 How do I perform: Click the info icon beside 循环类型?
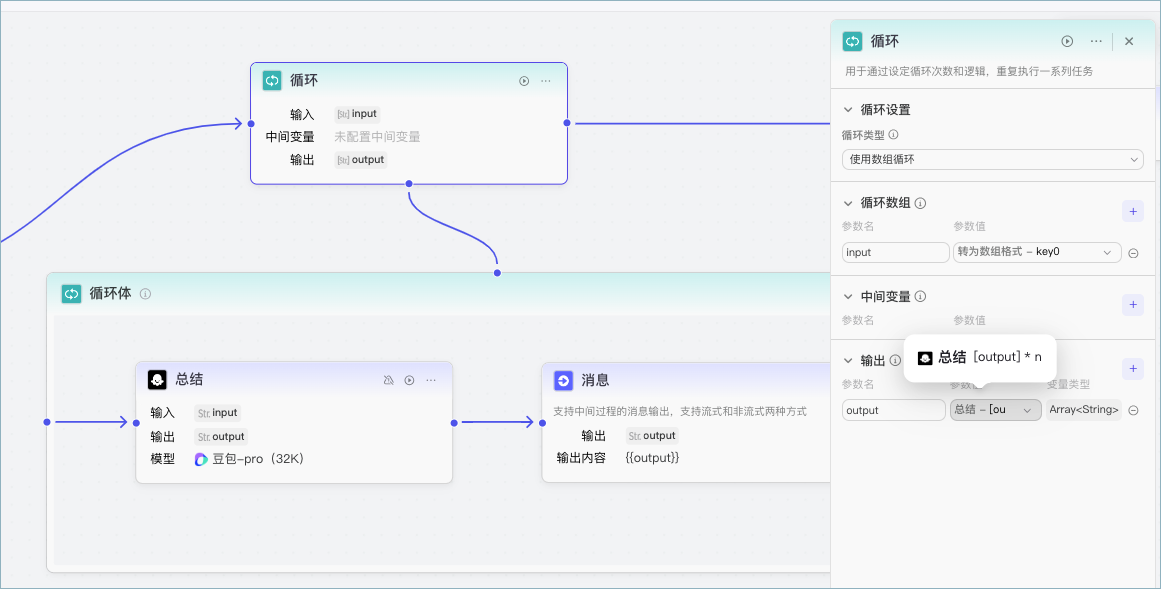pos(893,135)
